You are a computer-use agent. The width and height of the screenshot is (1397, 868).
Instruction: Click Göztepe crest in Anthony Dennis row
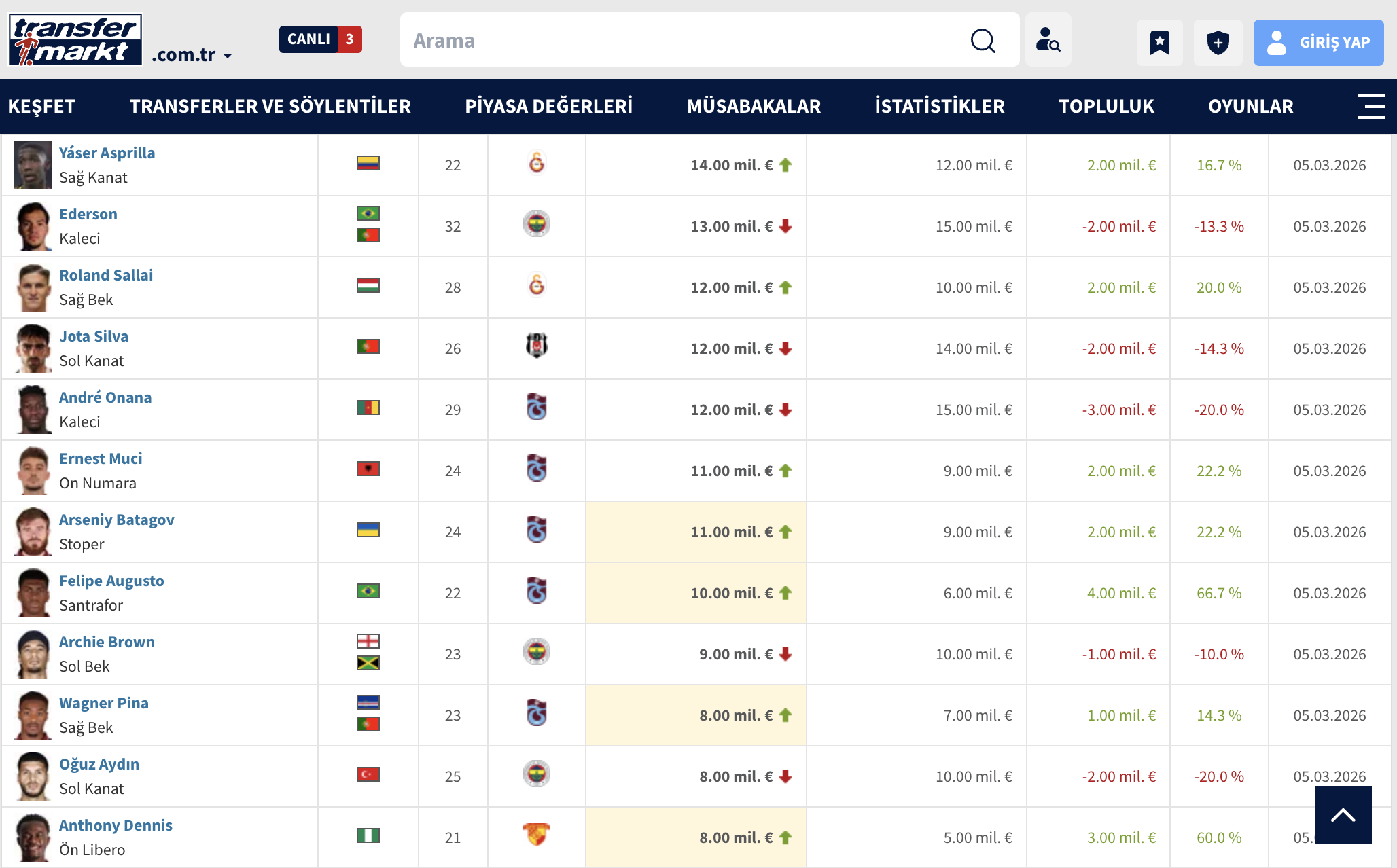[536, 835]
